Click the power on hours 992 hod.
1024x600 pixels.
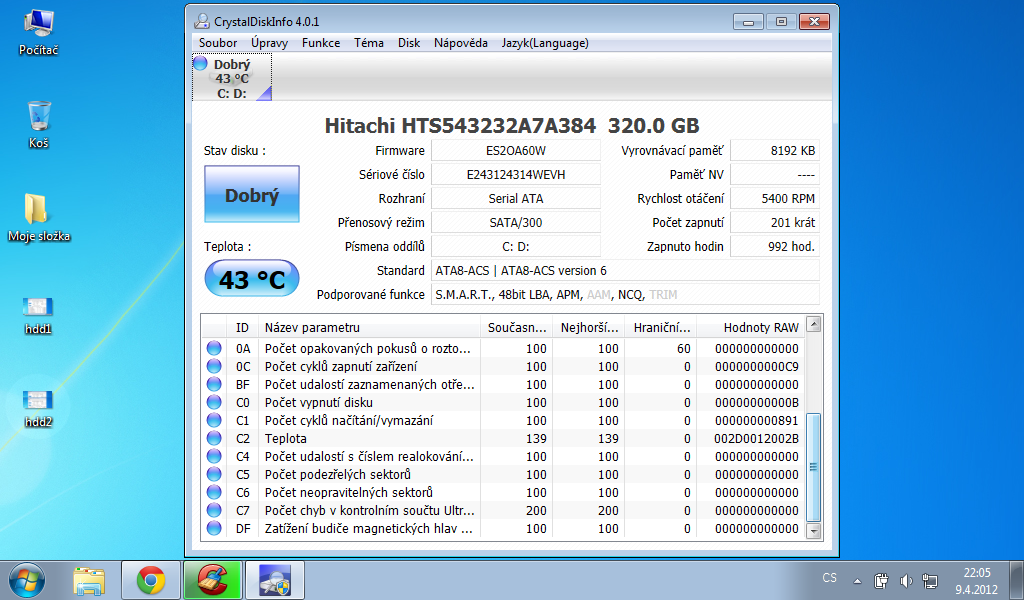(x=775, y=247)
